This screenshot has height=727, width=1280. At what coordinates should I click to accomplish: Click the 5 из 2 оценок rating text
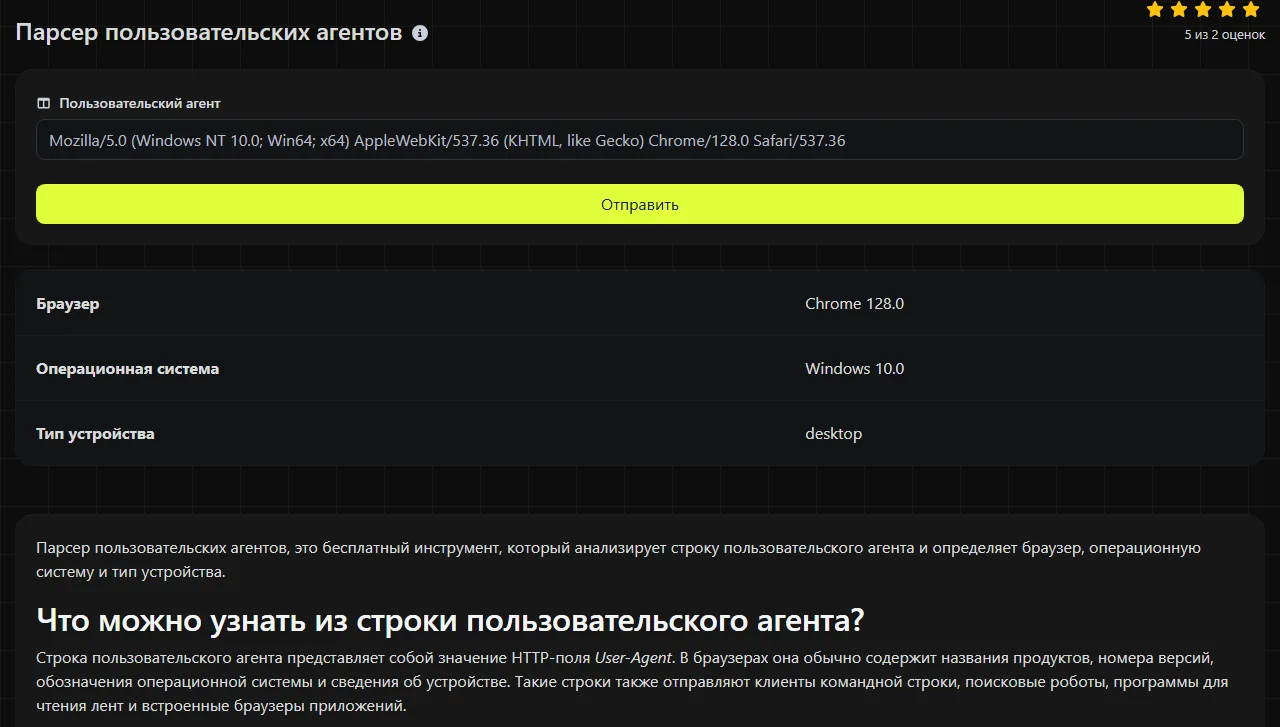click(1225, 35)
